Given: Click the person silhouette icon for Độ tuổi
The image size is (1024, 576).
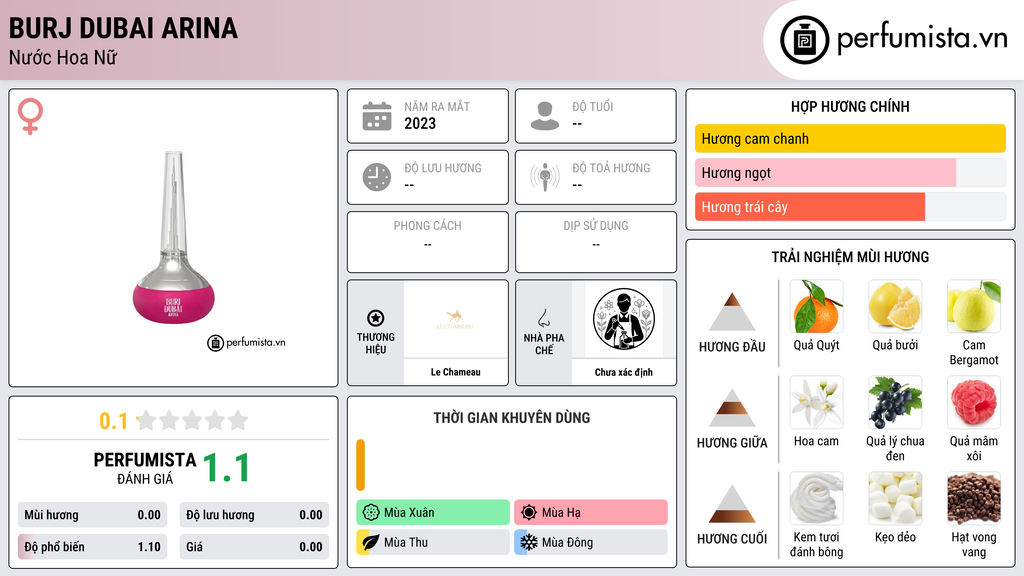Looking at the screenshot, I should (545, 116).
